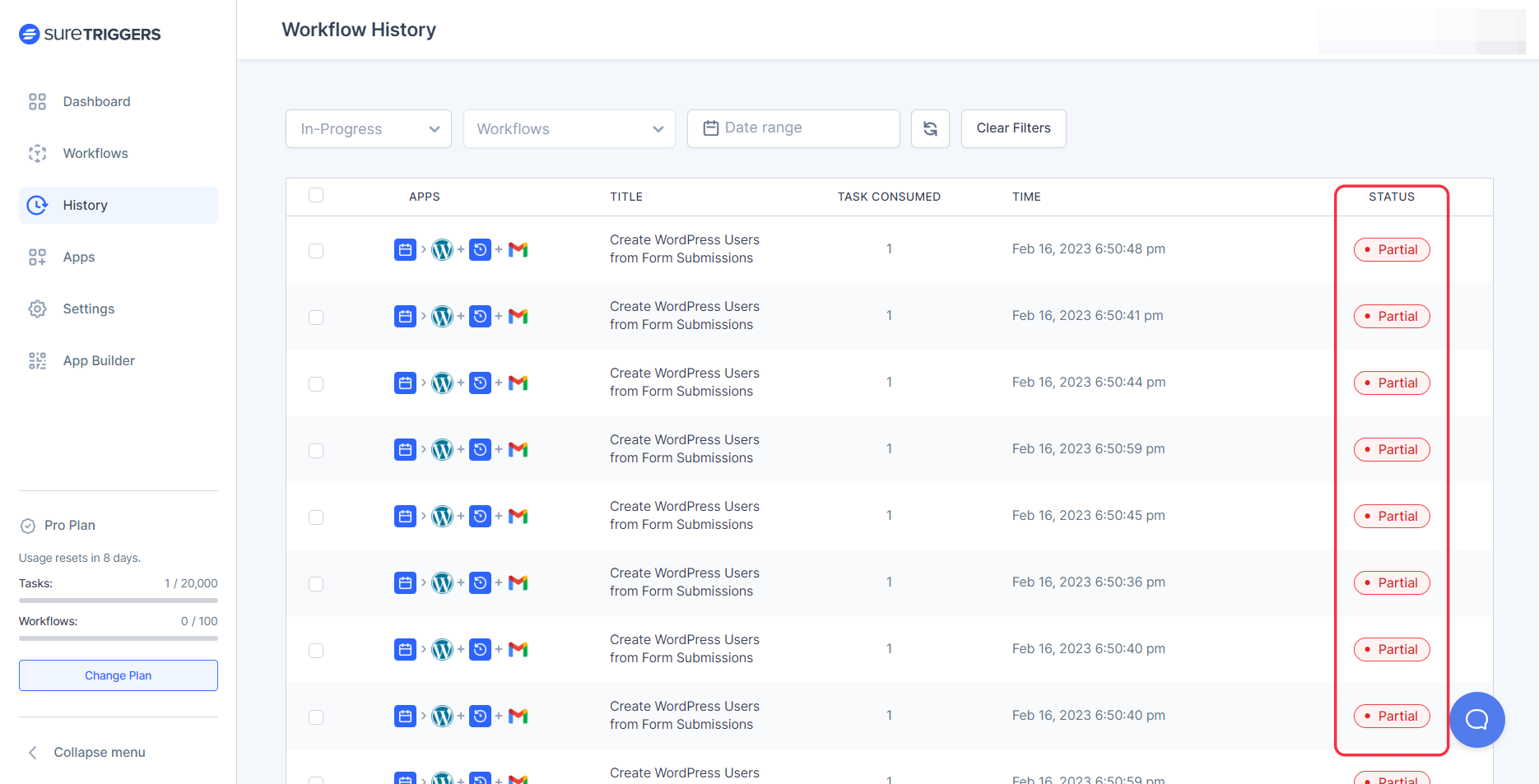
Task: Click the Dashboard grid icon in sidebar
Action: 37,102
